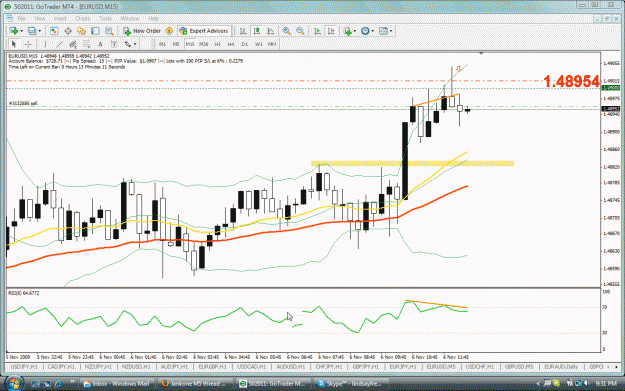Open the Data Window panel
Screen dimensions: 625x391
tap(68, 31)
